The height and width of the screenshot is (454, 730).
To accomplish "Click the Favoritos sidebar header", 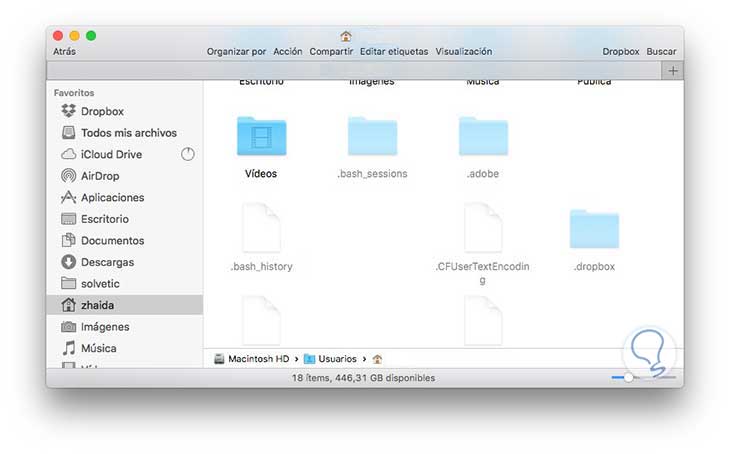I will coord(74,93).
